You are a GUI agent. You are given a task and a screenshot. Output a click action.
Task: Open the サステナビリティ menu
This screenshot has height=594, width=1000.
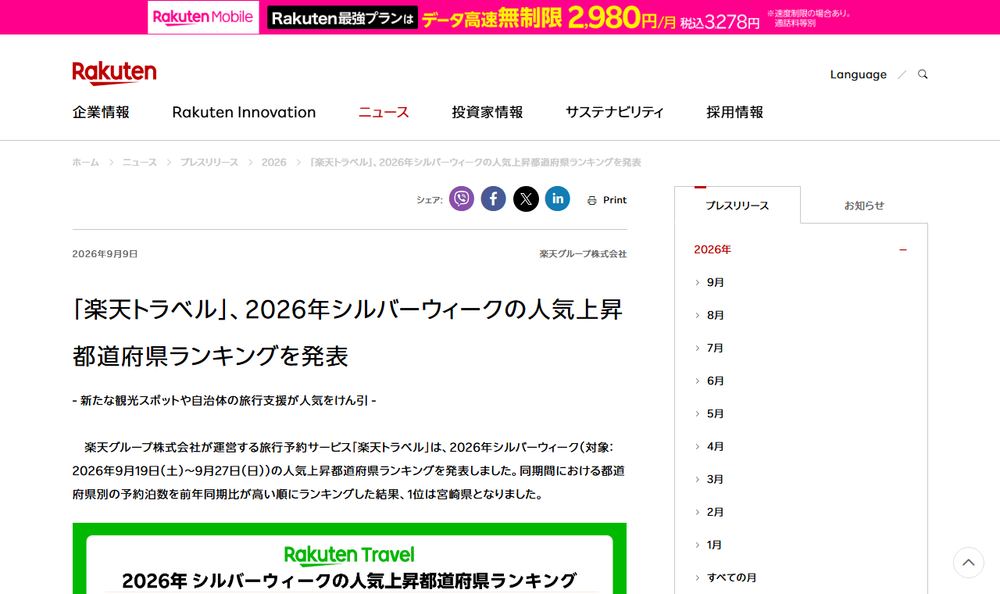coord(614,112)
